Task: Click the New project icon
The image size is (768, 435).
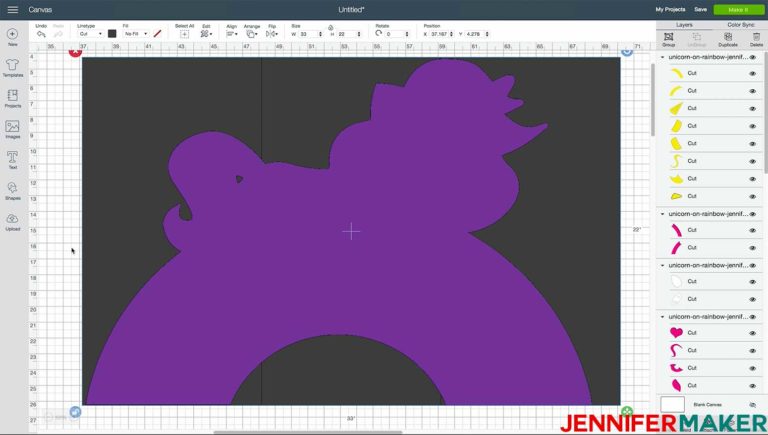Action: [13, 34]
